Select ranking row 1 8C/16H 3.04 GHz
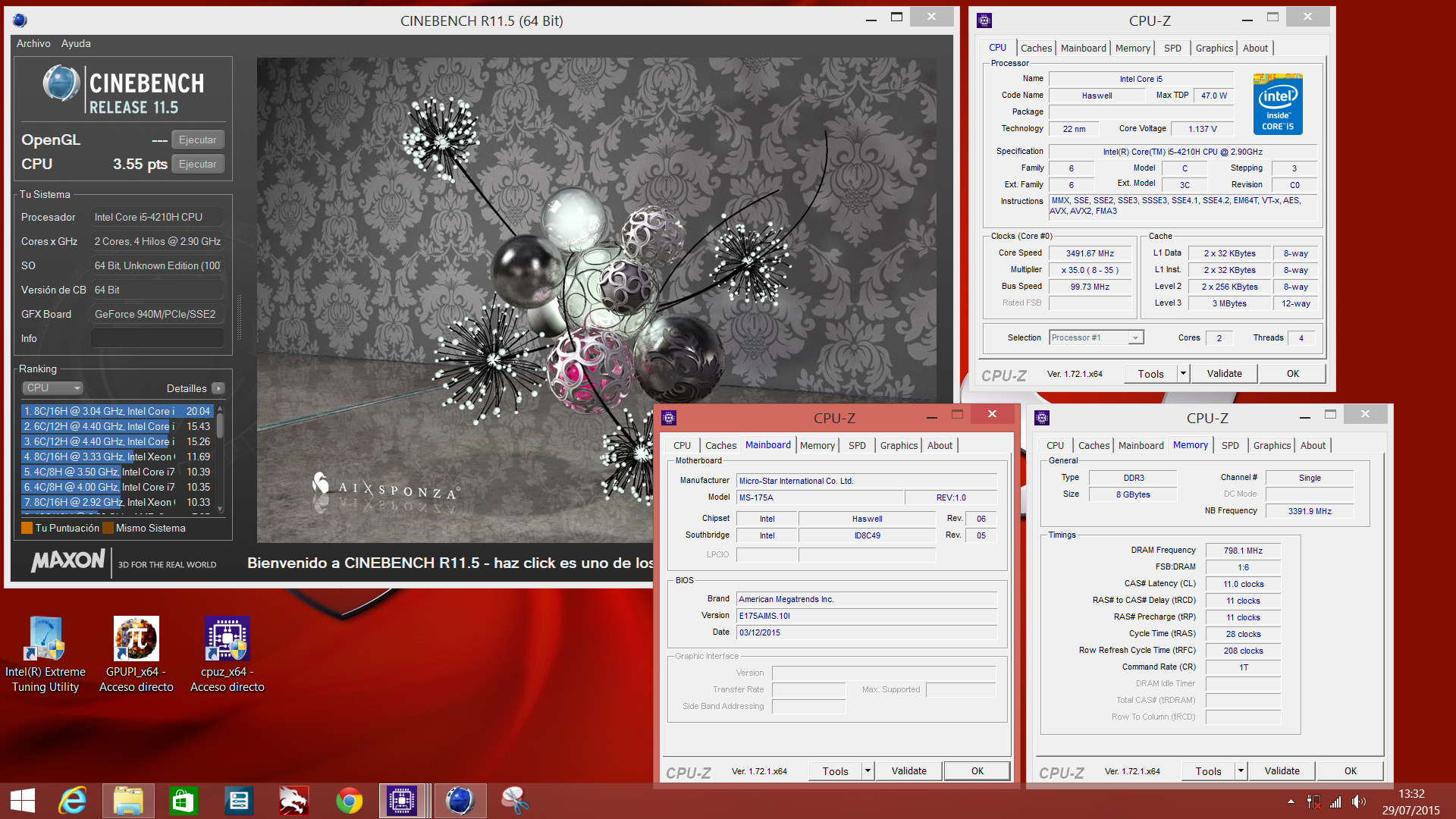Viewport: 1456px width, 819px height. point(118,411)
